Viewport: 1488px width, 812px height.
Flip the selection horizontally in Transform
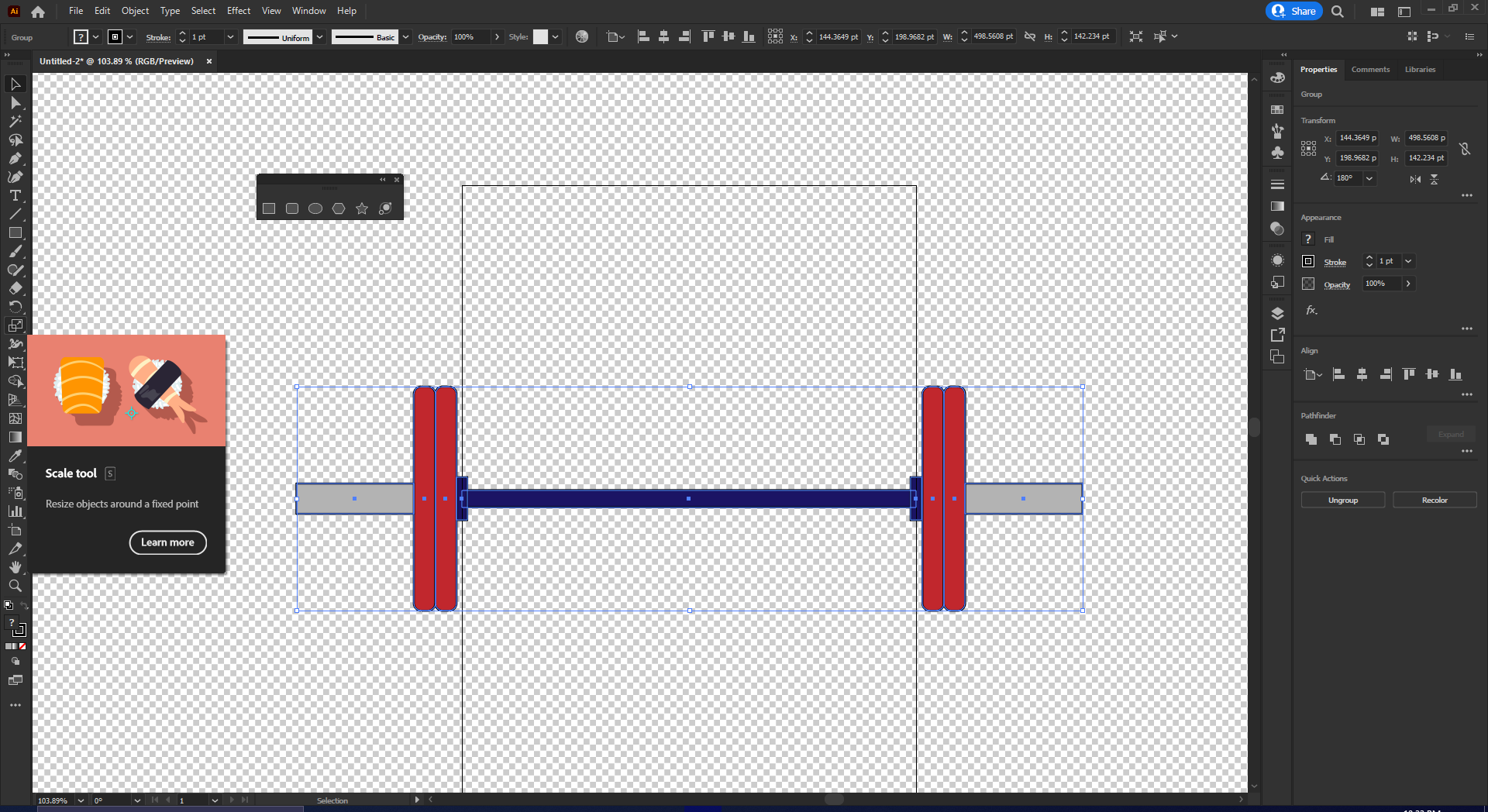click(x=1414, y=179)
